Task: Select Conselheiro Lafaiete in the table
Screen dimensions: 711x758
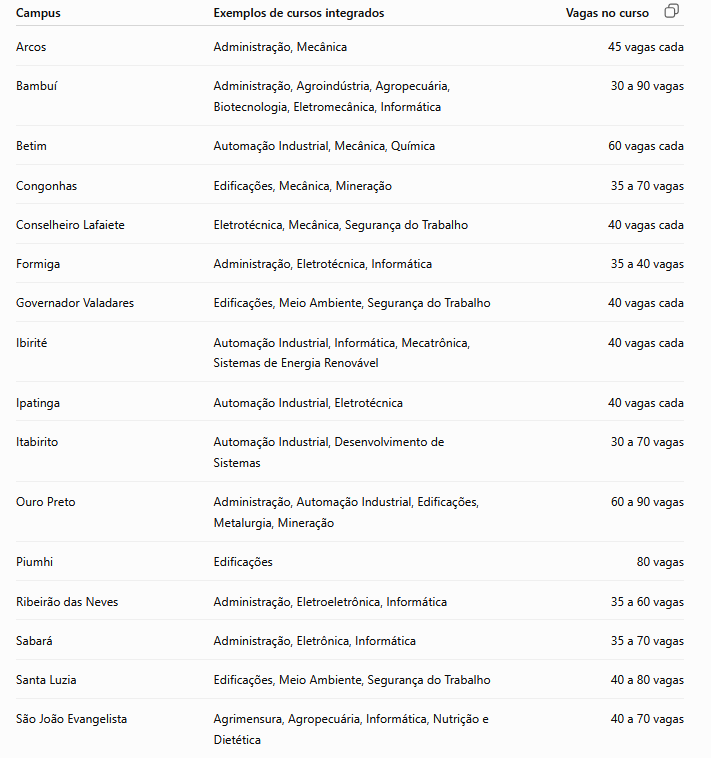Action: [70, 225]
